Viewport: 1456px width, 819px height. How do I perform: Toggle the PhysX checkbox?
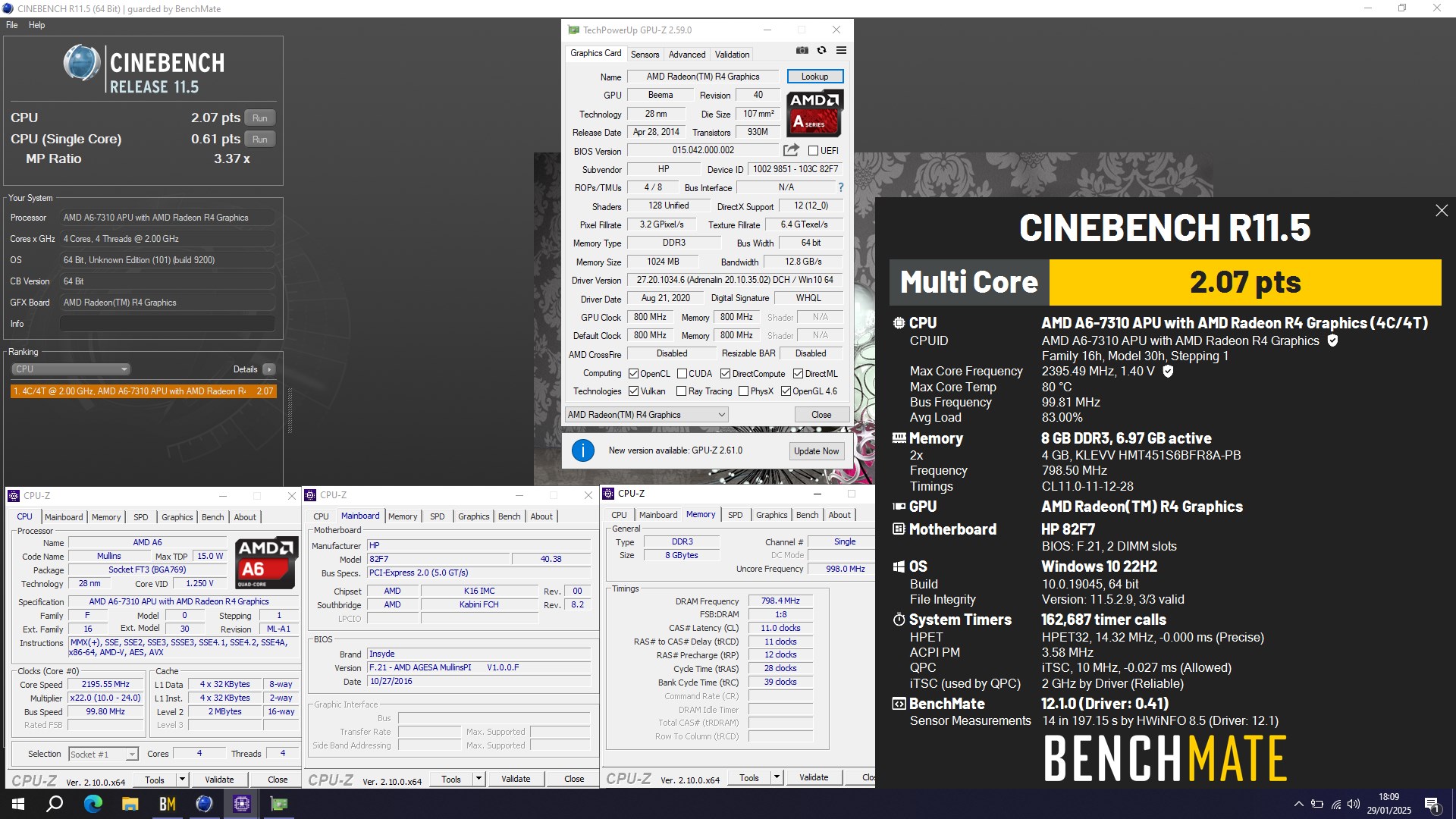(x=743, y=391)
